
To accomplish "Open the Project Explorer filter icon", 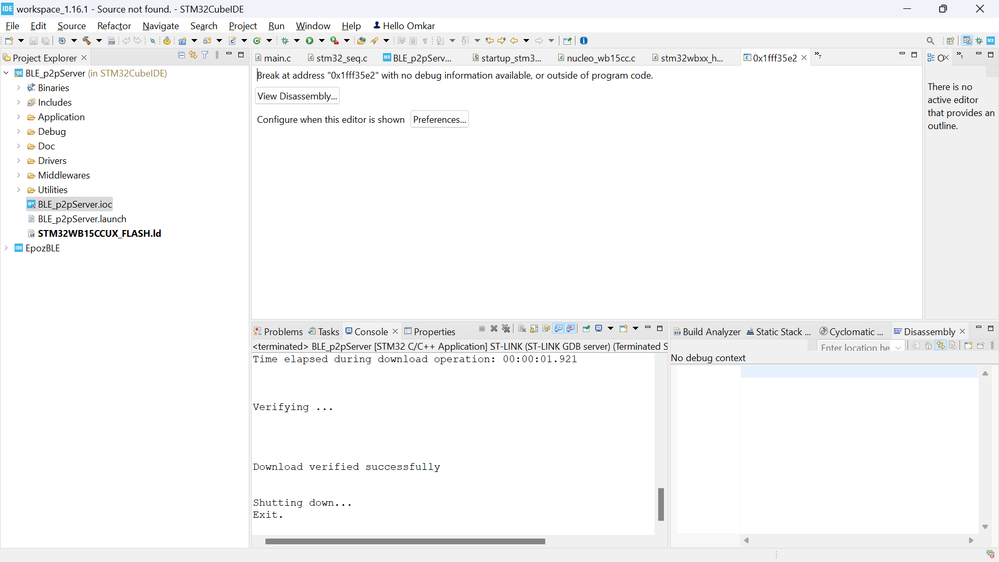I will tap(205, 55).
